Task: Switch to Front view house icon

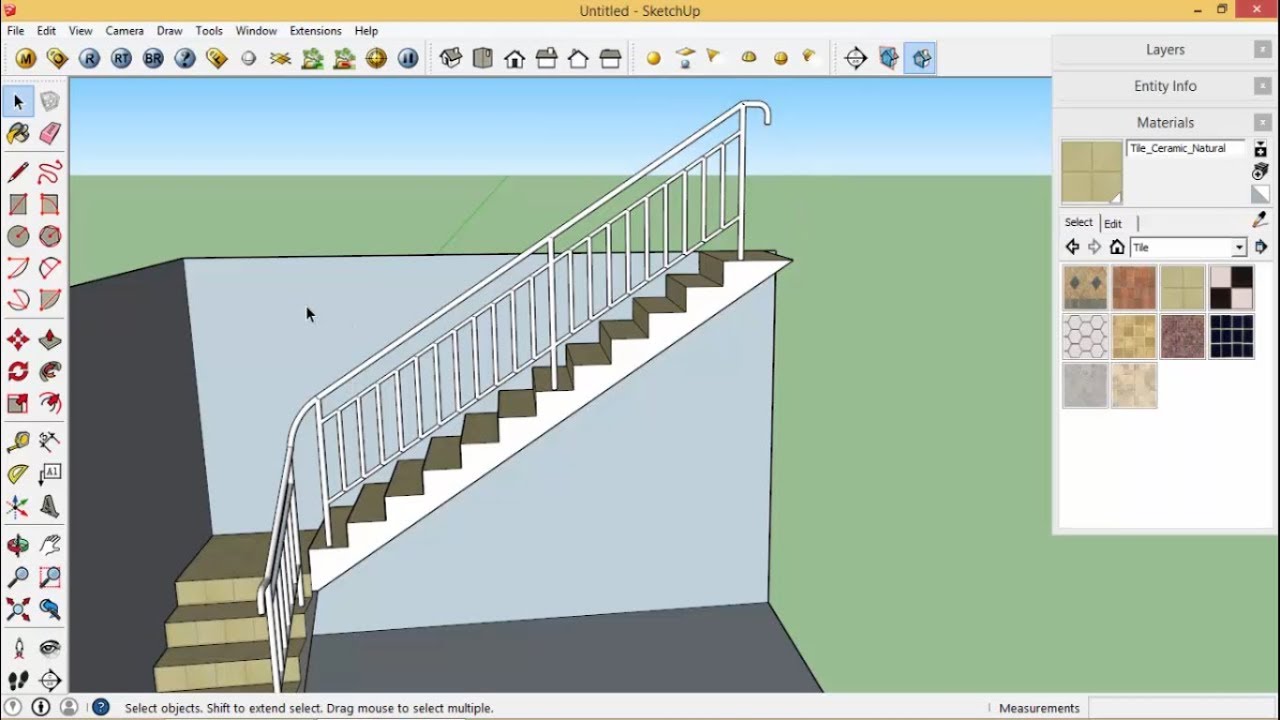Action: (515, 59)
